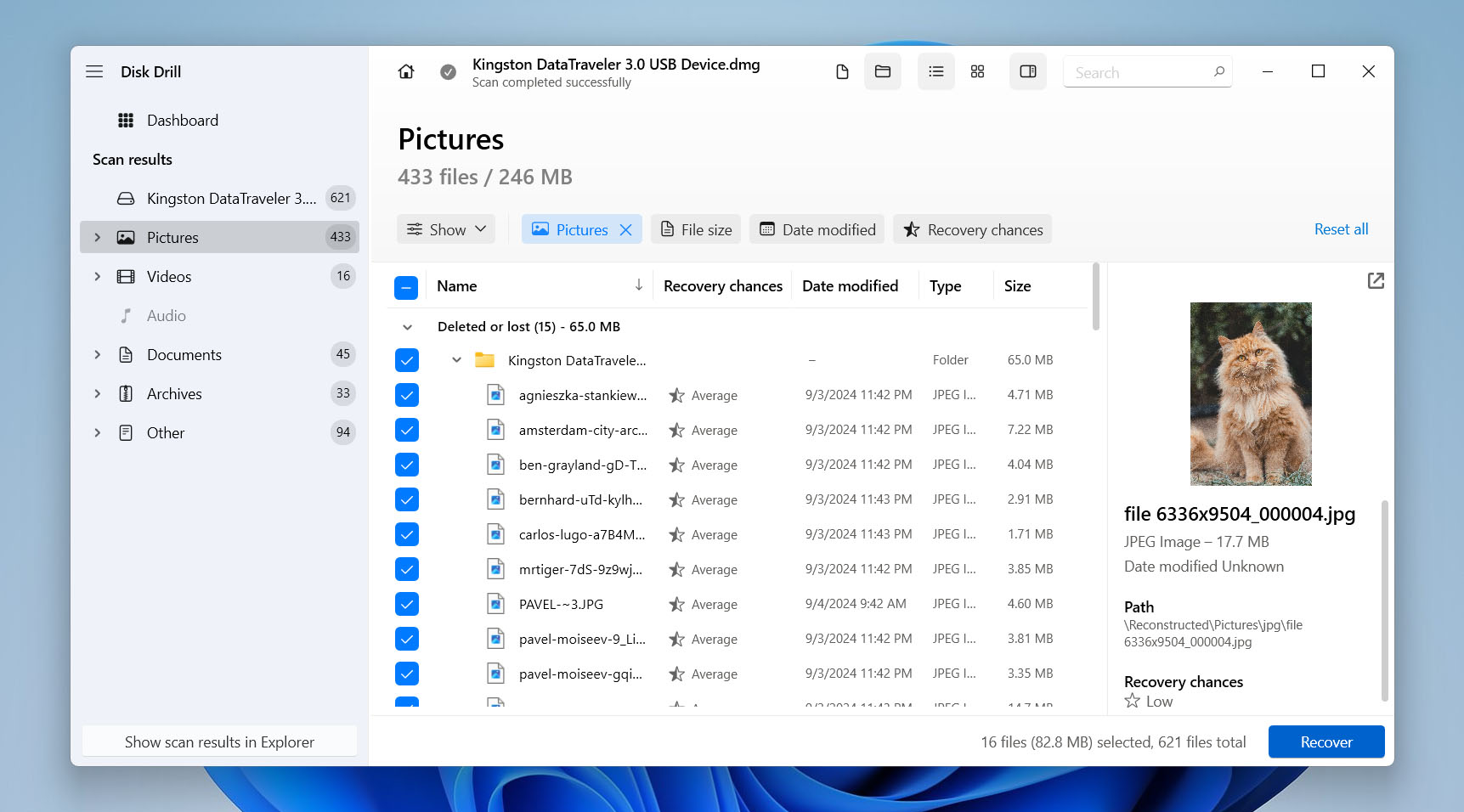Click file icon of agnieszka-stankiew row
This screenshot has height=812, width=1464.
click(x=495, y=395)
